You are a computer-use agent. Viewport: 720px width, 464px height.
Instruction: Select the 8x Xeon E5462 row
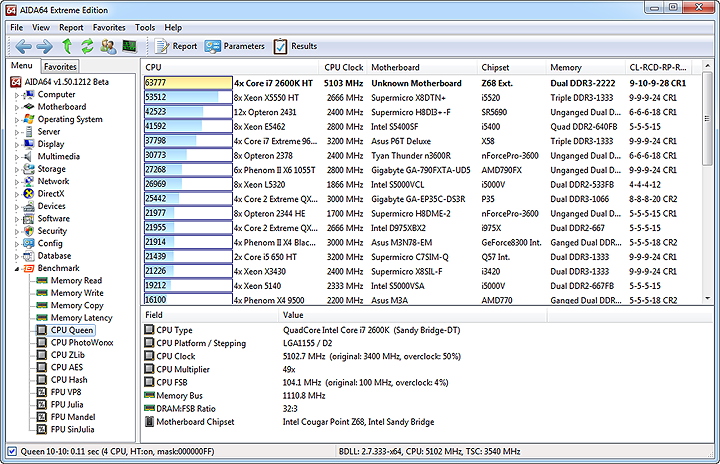pyautogui.click(x=422, y=126)
